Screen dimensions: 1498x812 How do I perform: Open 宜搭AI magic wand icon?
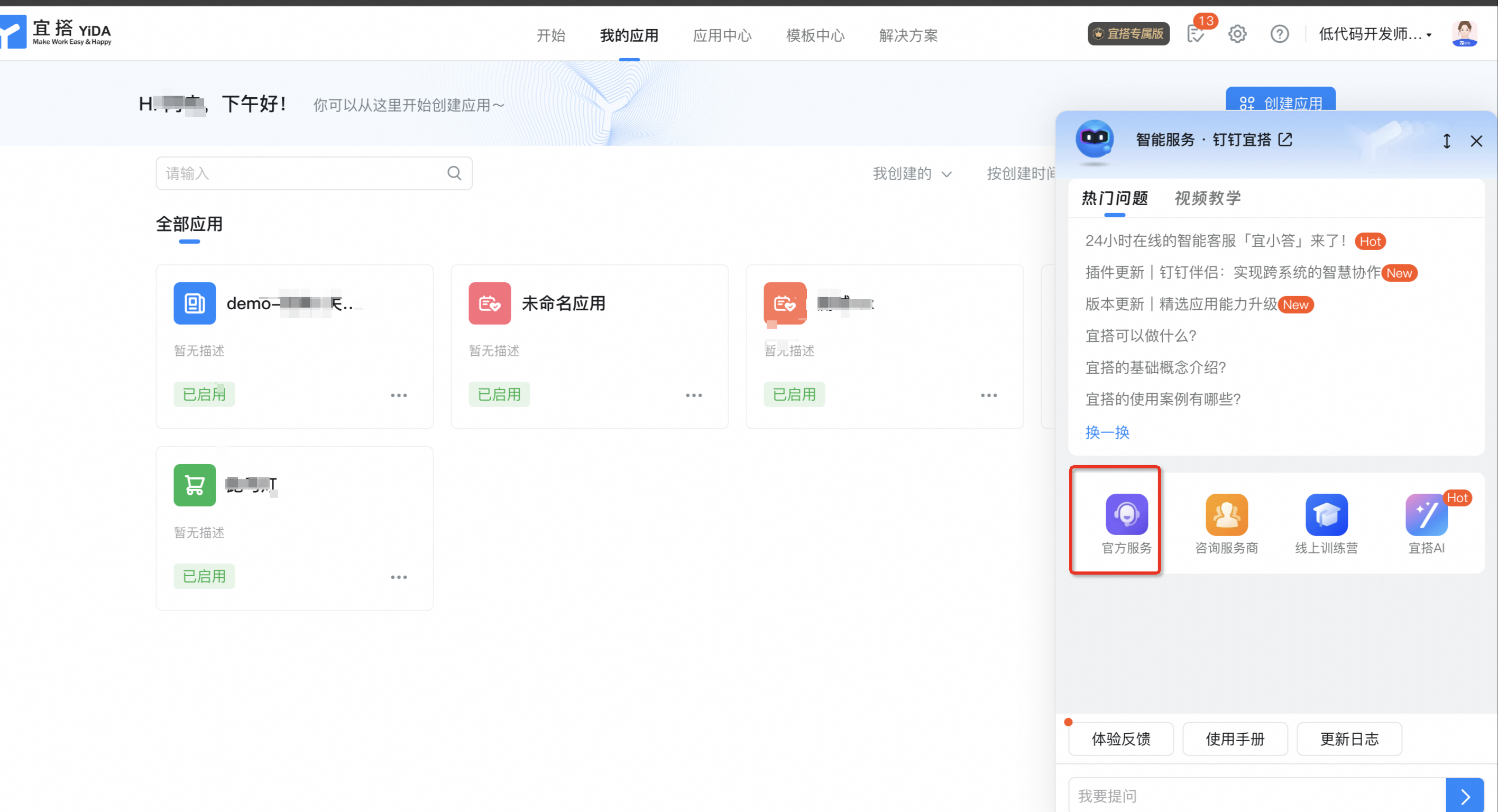(1427, 514)
